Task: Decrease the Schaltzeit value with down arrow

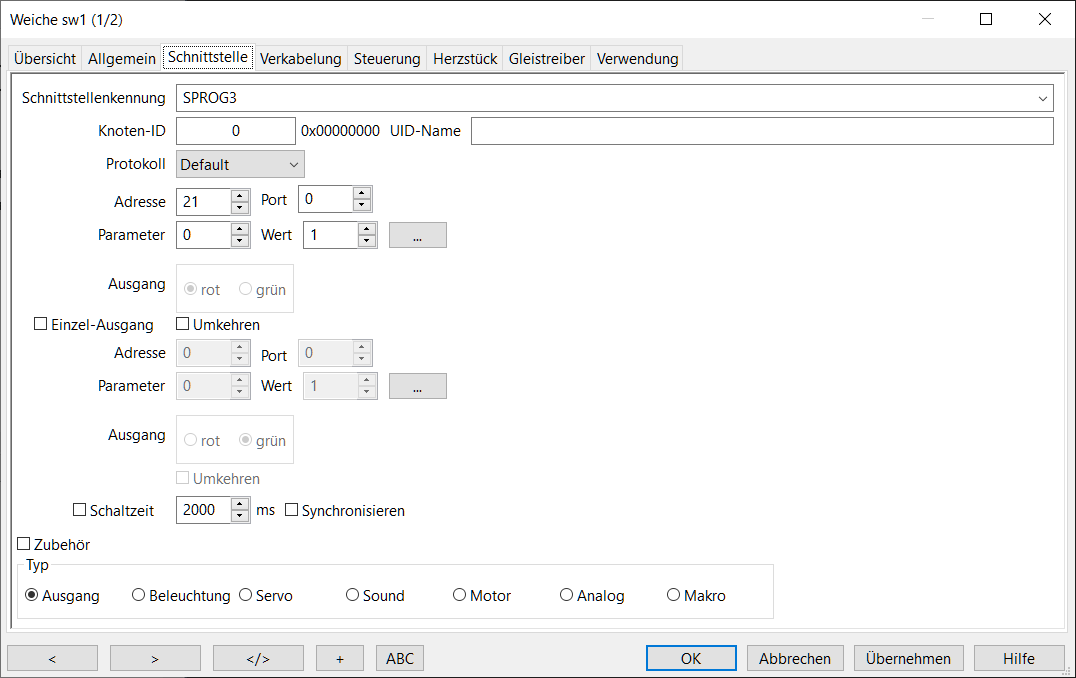Action: (240, 516)
